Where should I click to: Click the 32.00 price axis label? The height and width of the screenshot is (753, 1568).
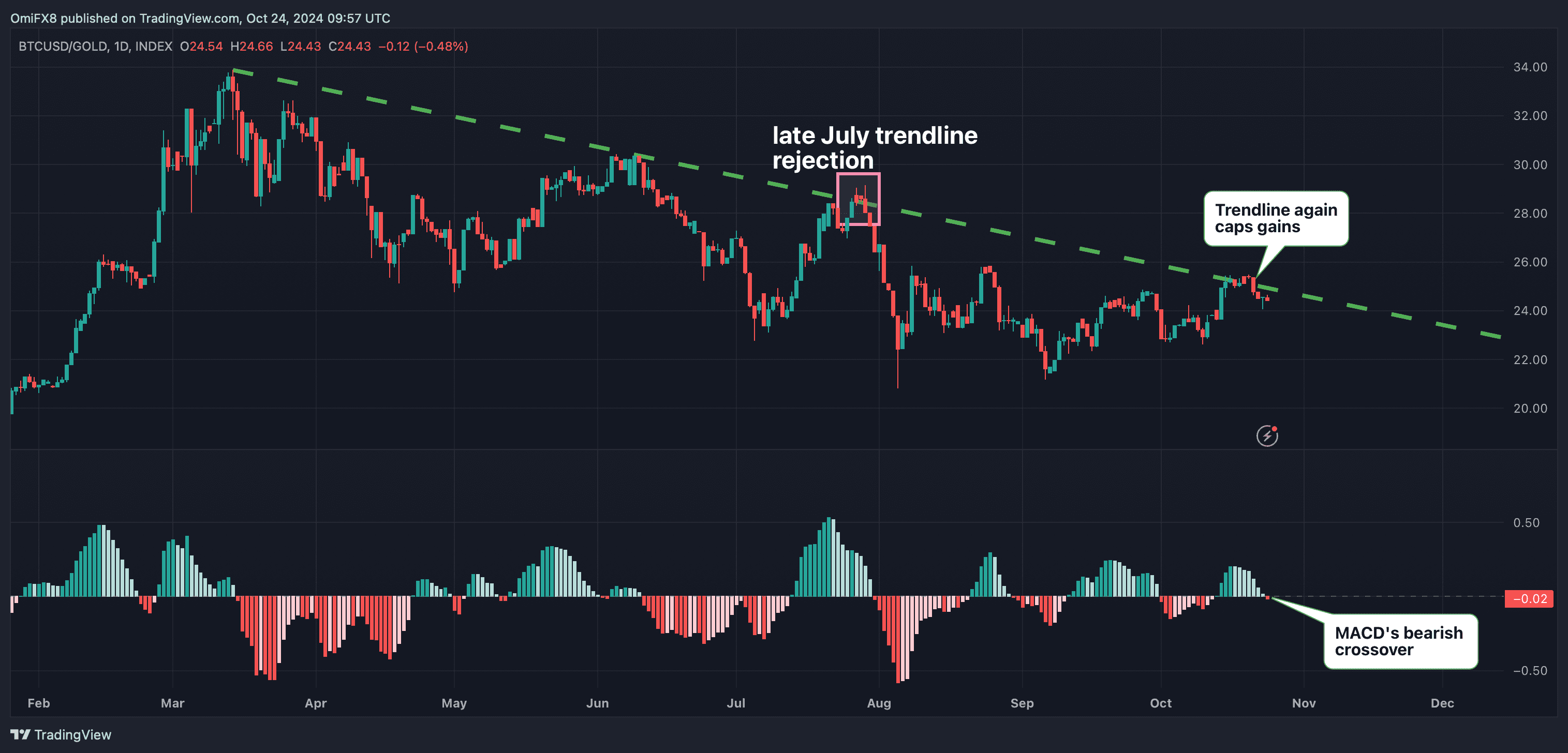[x=1530, y=115]
